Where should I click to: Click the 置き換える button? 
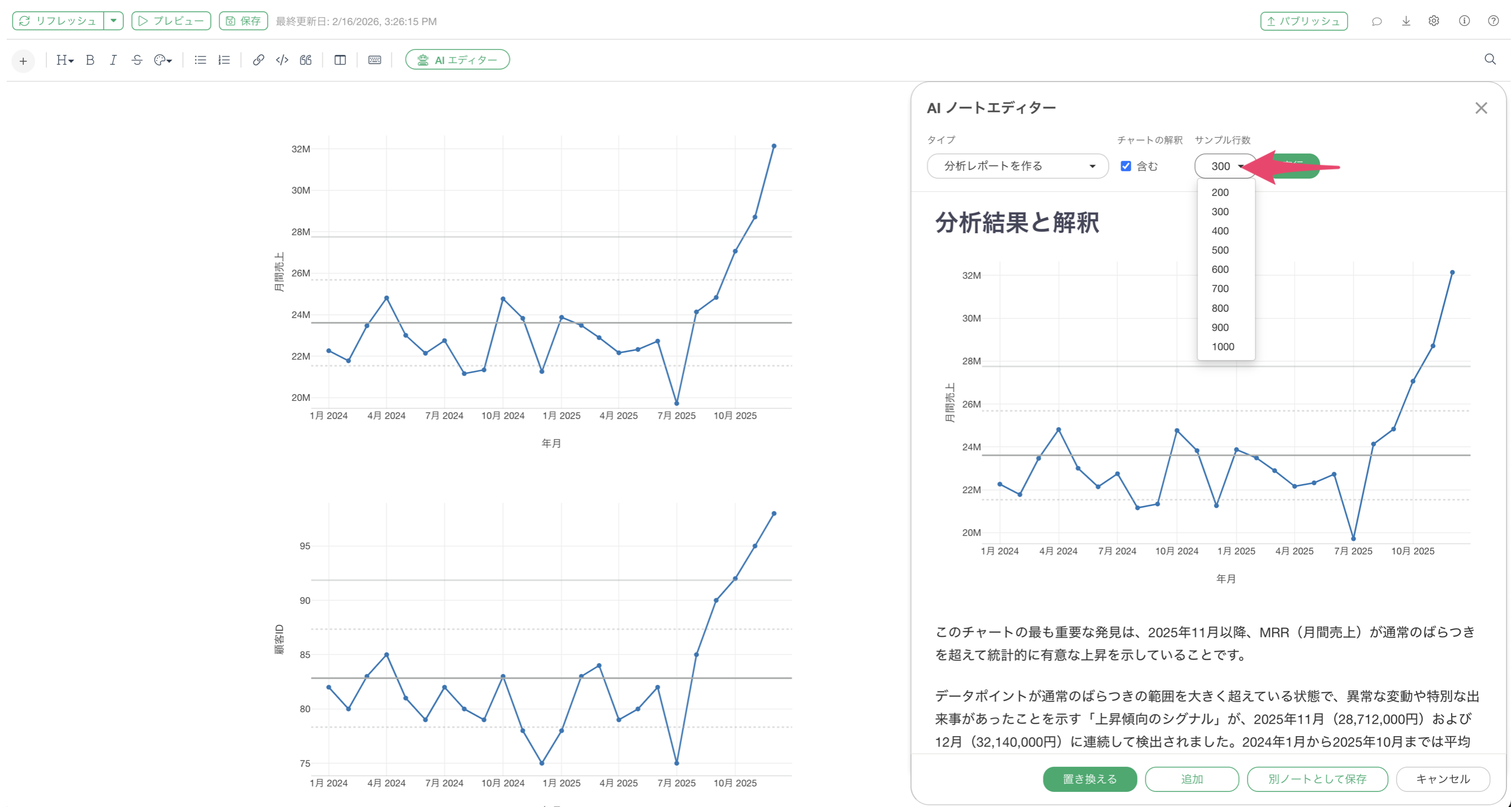pos(1090,779)
